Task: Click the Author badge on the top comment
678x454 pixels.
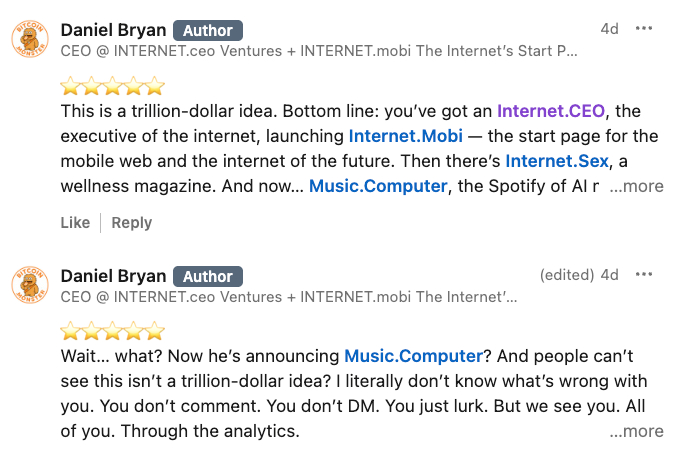Action: click(208, 30)
